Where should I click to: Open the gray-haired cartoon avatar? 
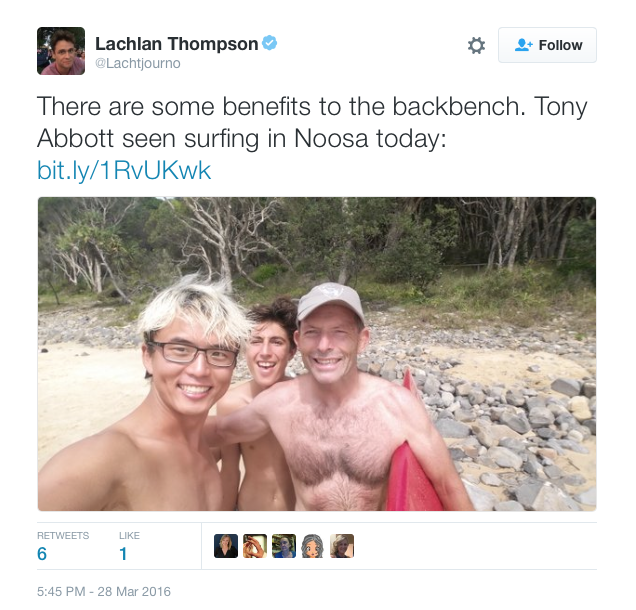point(313,546)
